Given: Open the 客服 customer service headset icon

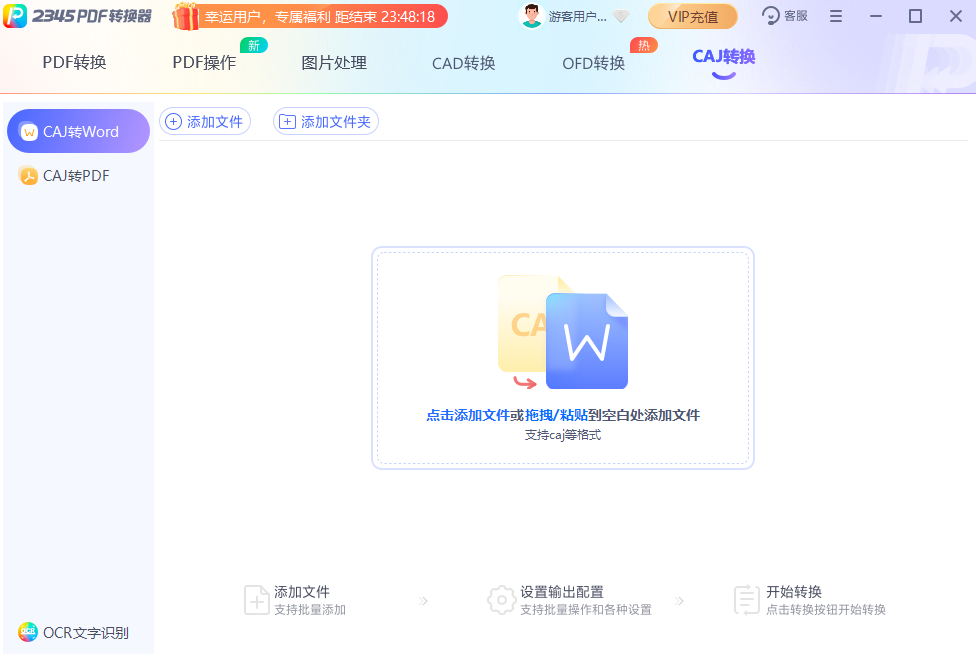Looking at the screenshot, I should 771,16.
